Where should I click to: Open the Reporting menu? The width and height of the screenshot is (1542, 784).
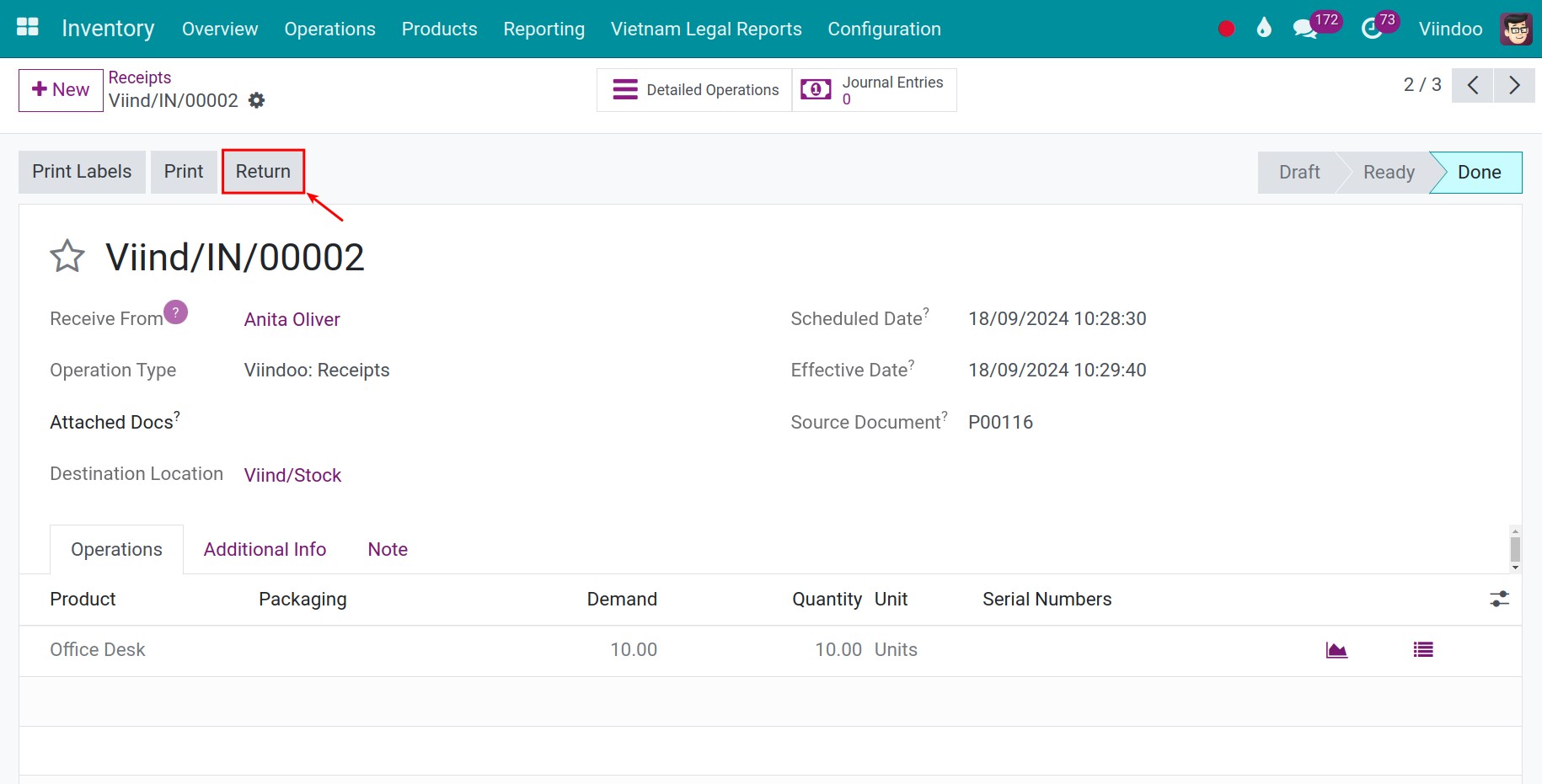pyautogui.click(x=543, y=29)
